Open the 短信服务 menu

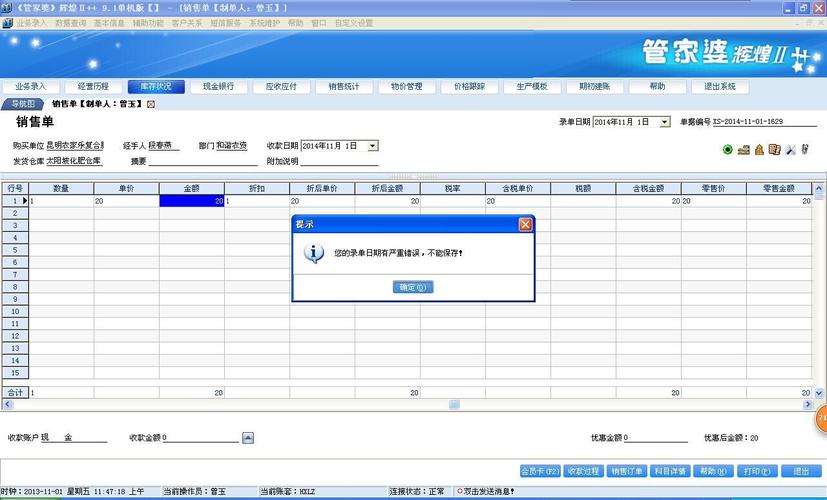coord(226,23)
